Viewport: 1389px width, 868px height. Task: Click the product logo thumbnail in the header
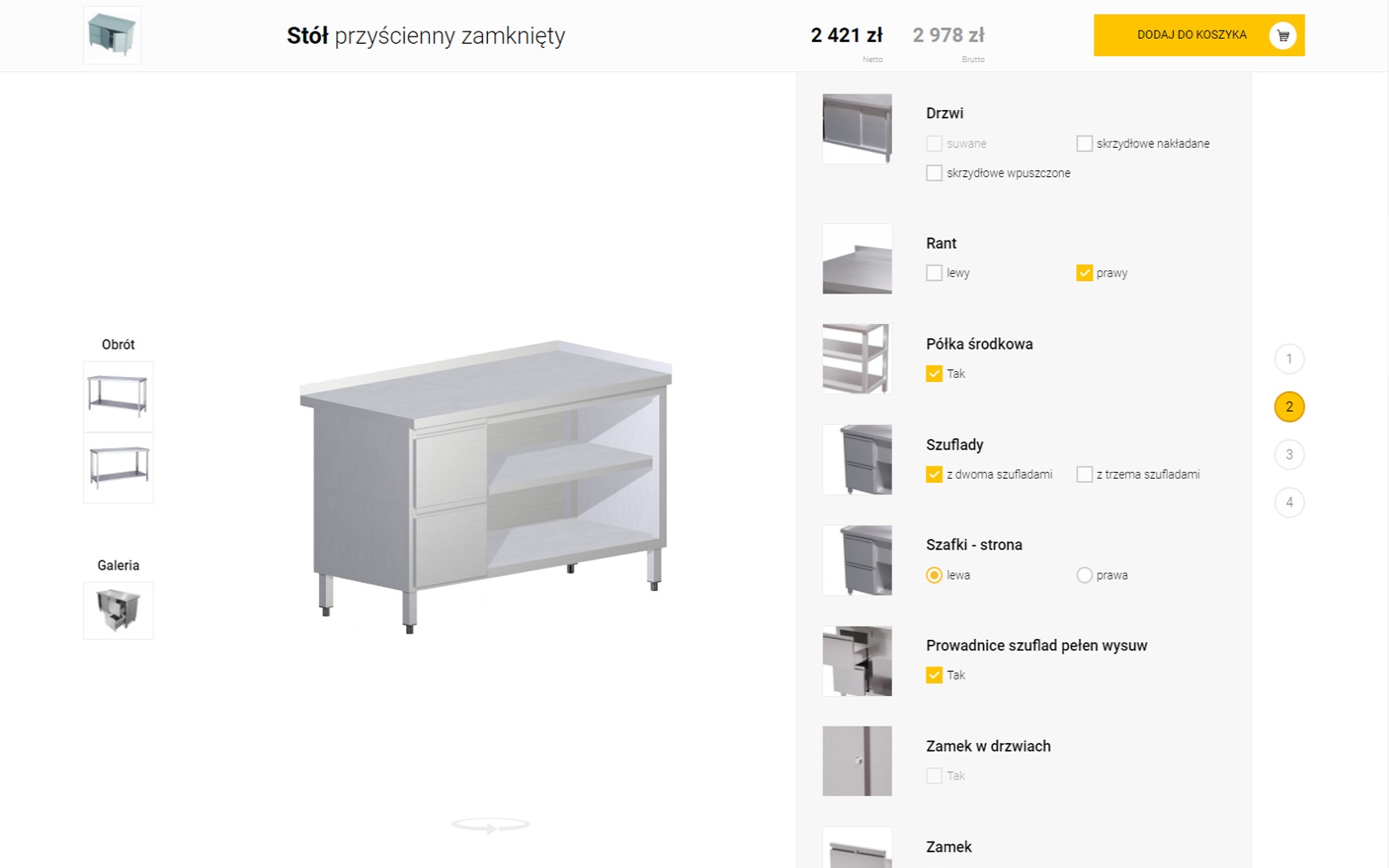(112, 35)
